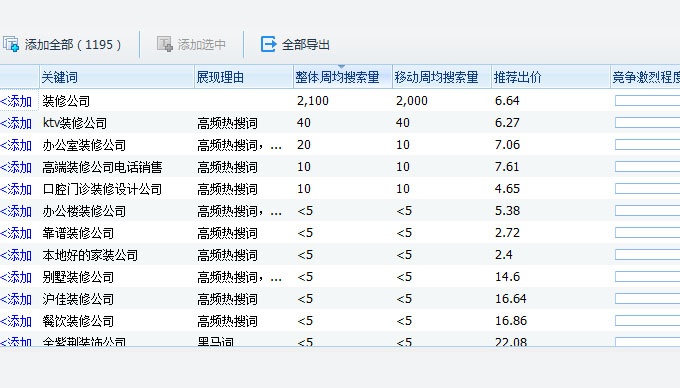Click recommended bid 4.65
The height and width of the screenshot is (388, 680).
click(507, 189)
